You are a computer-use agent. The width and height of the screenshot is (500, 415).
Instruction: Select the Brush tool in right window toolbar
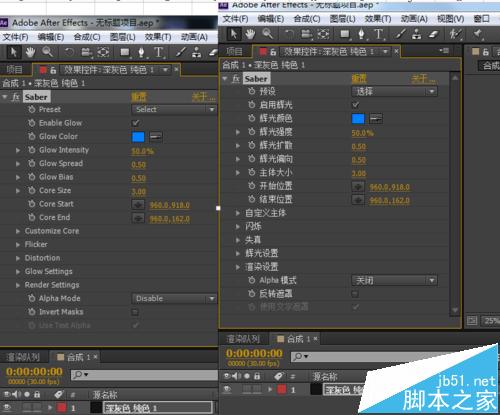401,34
